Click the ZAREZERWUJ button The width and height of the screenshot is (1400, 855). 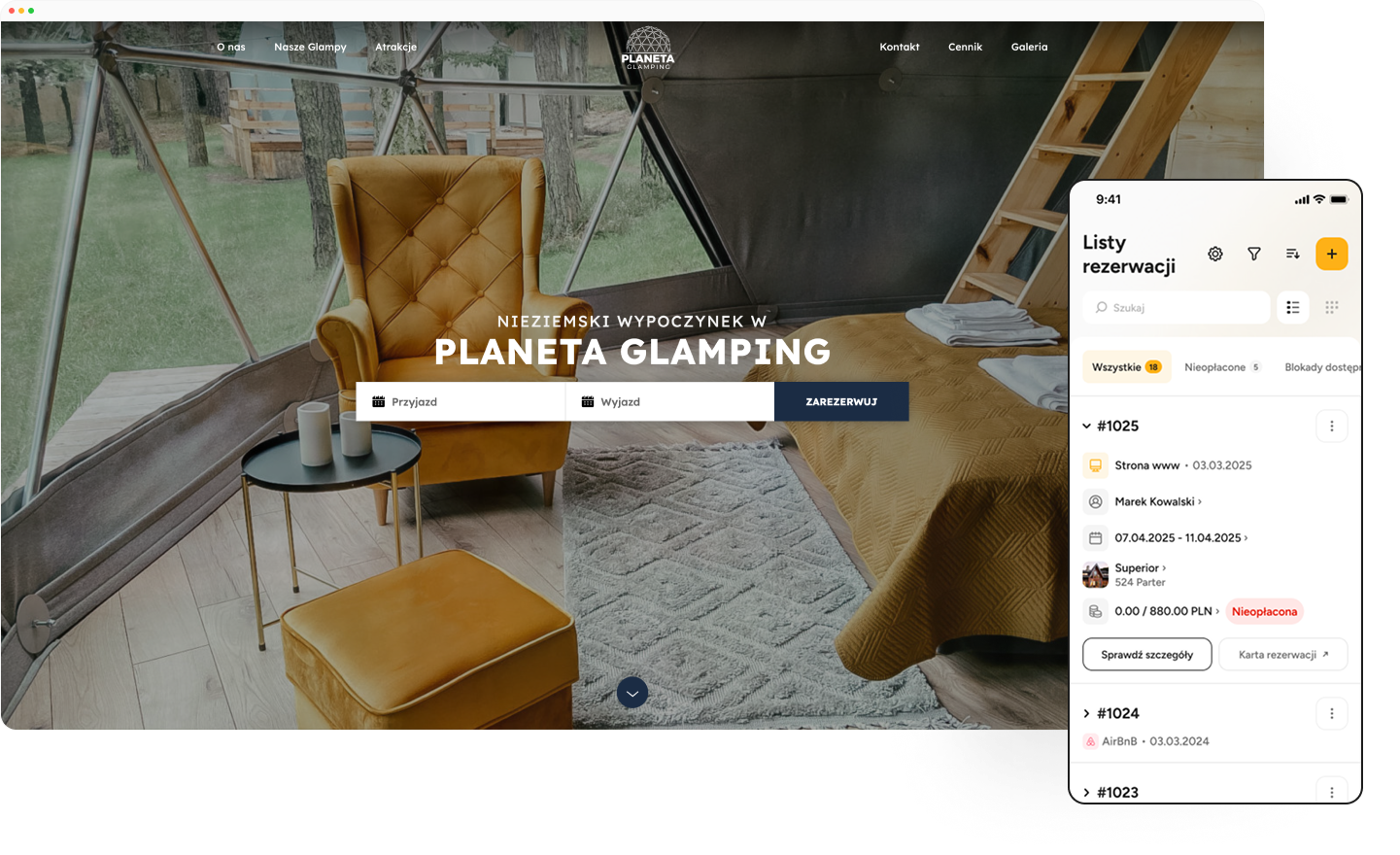841,401
